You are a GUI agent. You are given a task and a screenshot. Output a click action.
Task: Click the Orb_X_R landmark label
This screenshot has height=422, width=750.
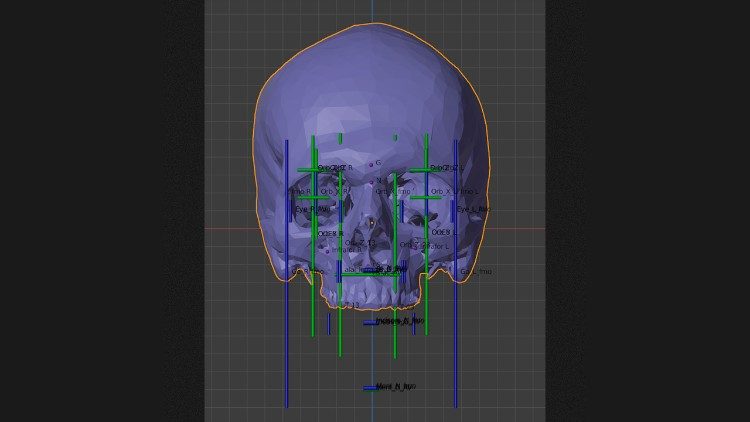[x=334, y=191]
